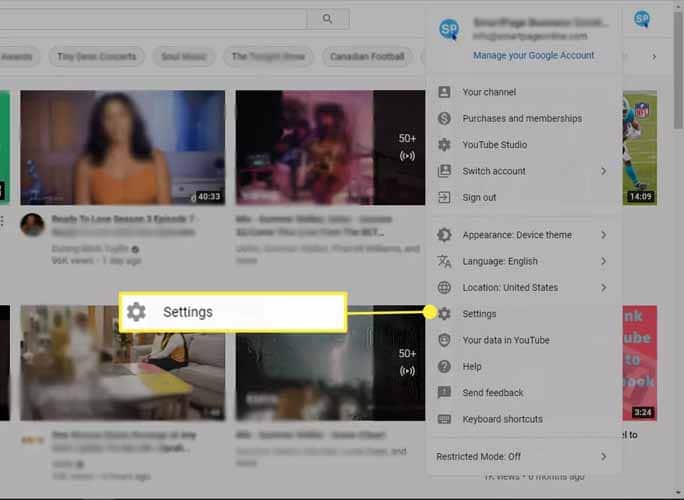Select the Tonight Show chip

click(268, 57)
